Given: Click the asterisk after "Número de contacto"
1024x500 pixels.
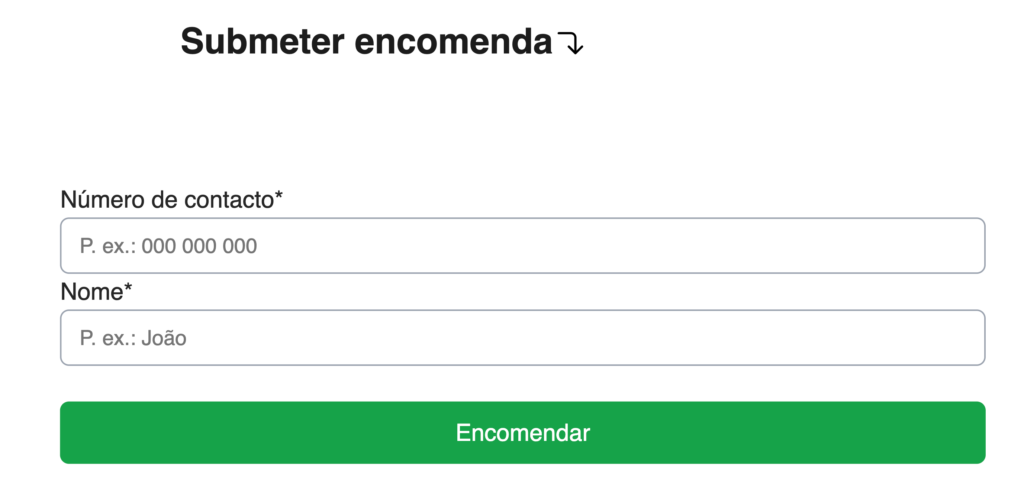Looking at the screenshot, I should point(279,198).
